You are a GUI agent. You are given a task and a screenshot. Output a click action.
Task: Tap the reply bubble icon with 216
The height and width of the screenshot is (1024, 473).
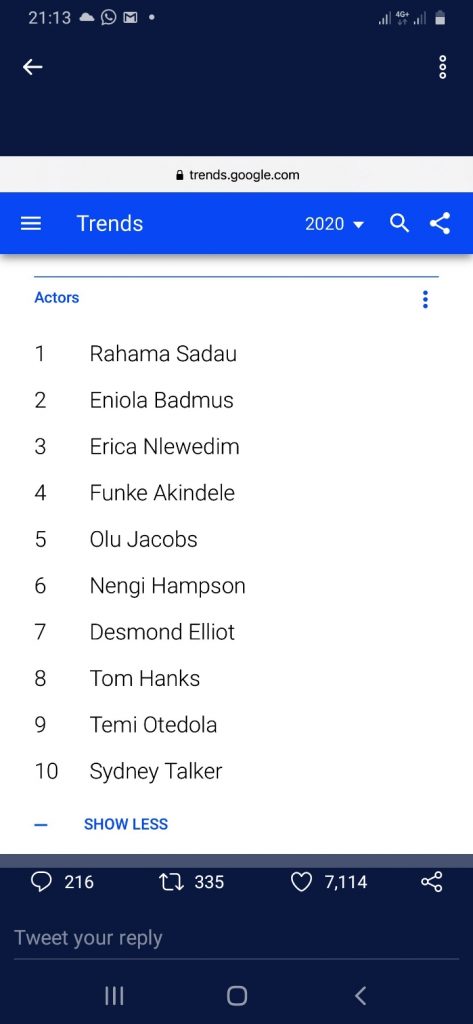(x=41, y=883)
